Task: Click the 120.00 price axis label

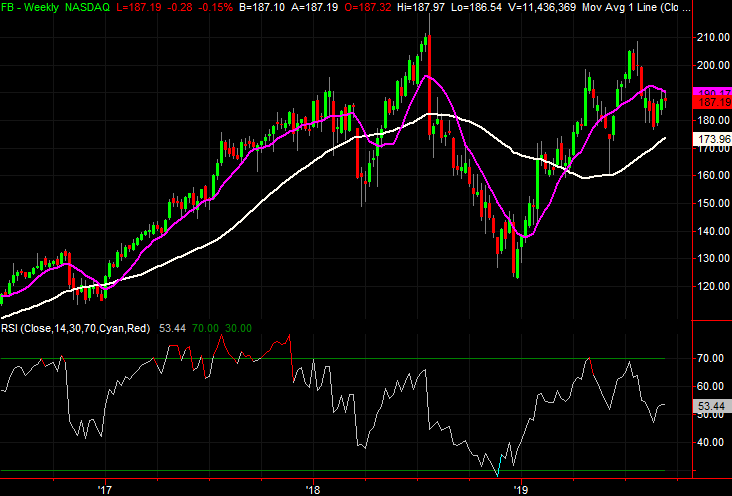Action: click(x=713, y=286)
